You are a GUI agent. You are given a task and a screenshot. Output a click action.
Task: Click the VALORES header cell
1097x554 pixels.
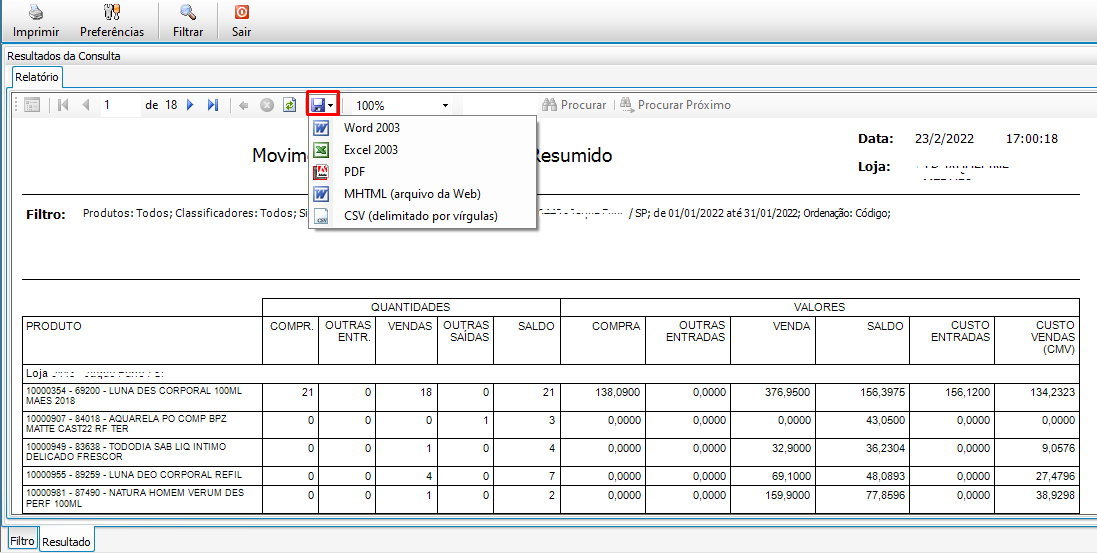click(x=820, y=307)
